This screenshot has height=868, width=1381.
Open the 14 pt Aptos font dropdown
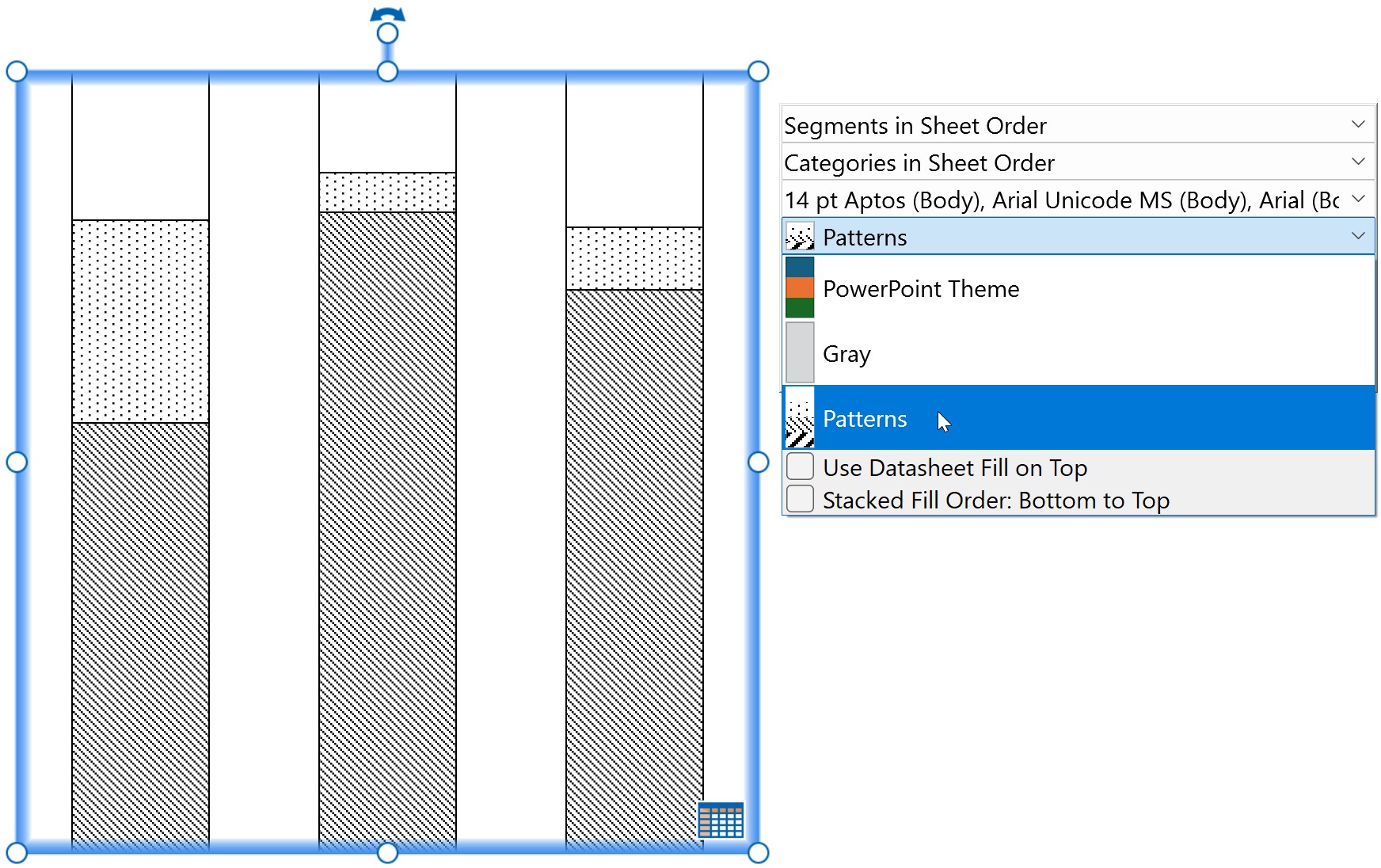pos(1357,199)
